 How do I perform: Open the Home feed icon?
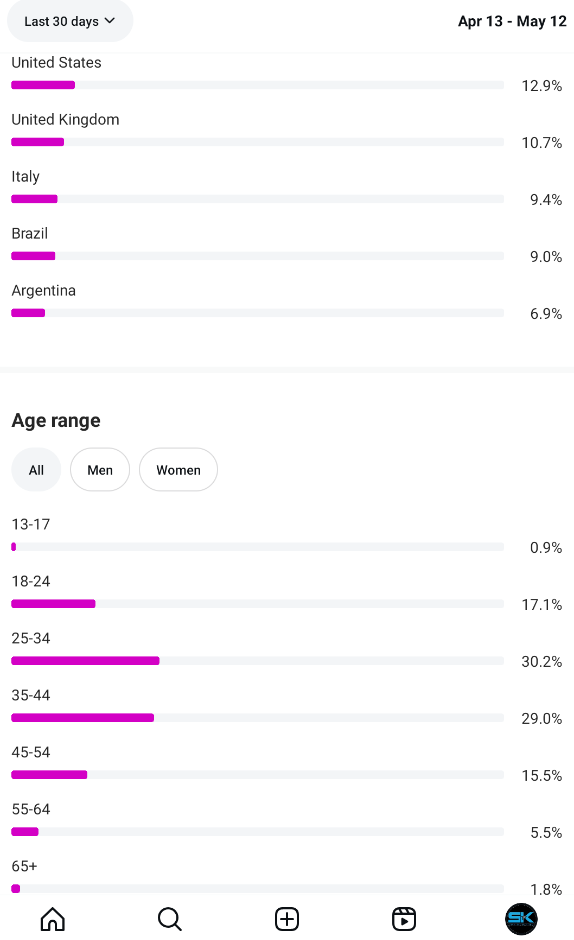click(53, 919)
